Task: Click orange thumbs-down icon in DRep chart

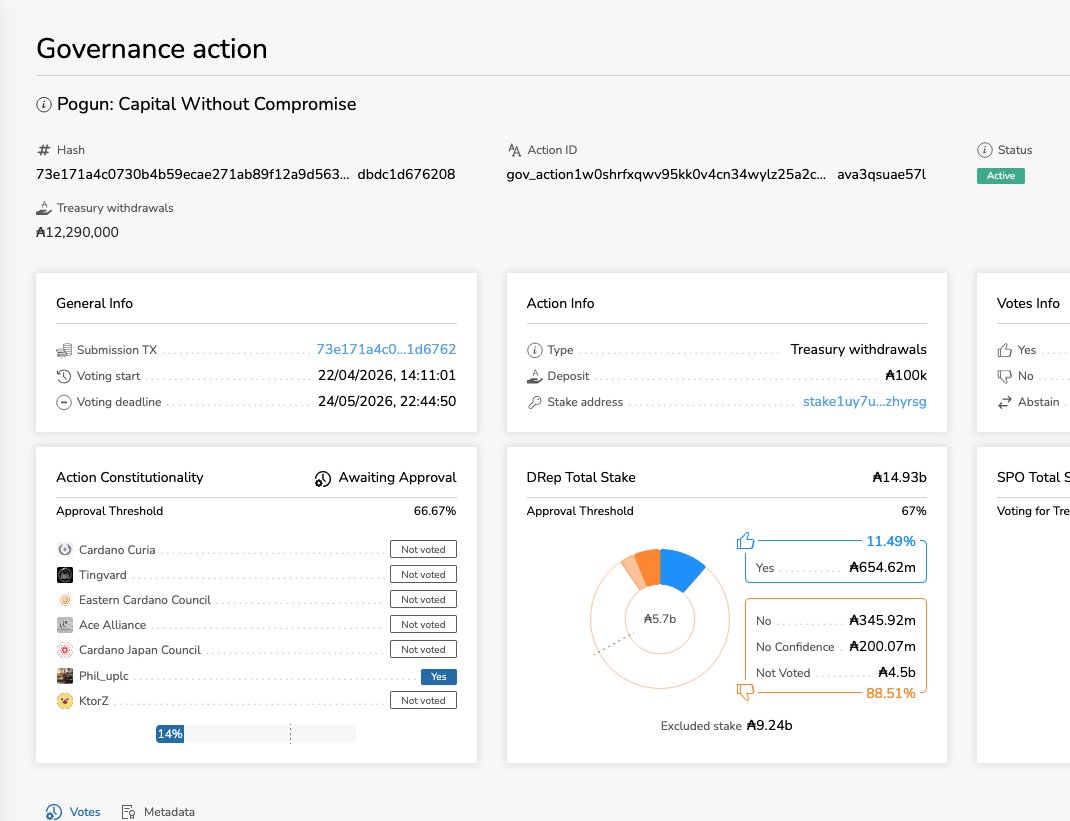Action: pos(745,692)
